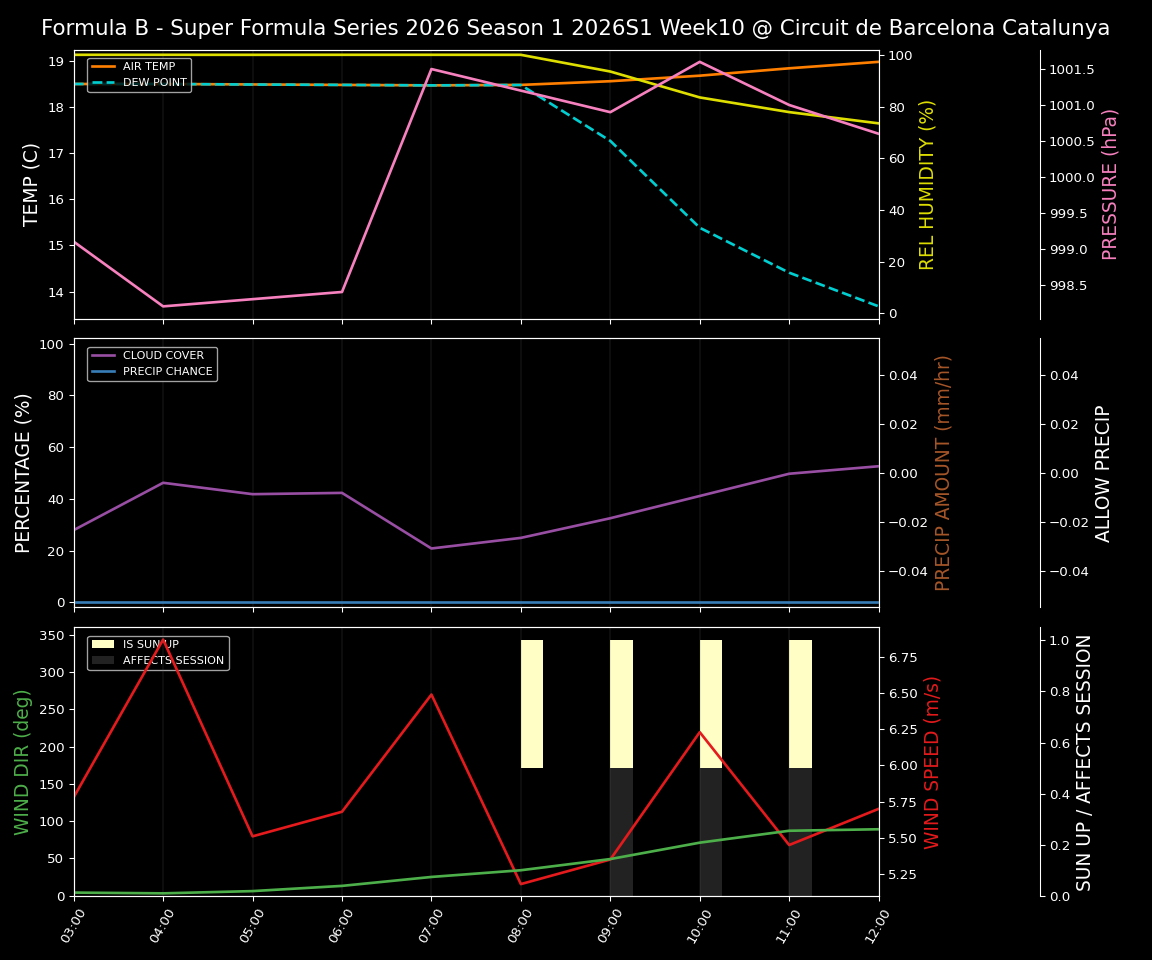Viewport: 1152px width, 960px height.
Task: Click the CLOUD COVER legend line symbol
Action: (x=102, y=355)
